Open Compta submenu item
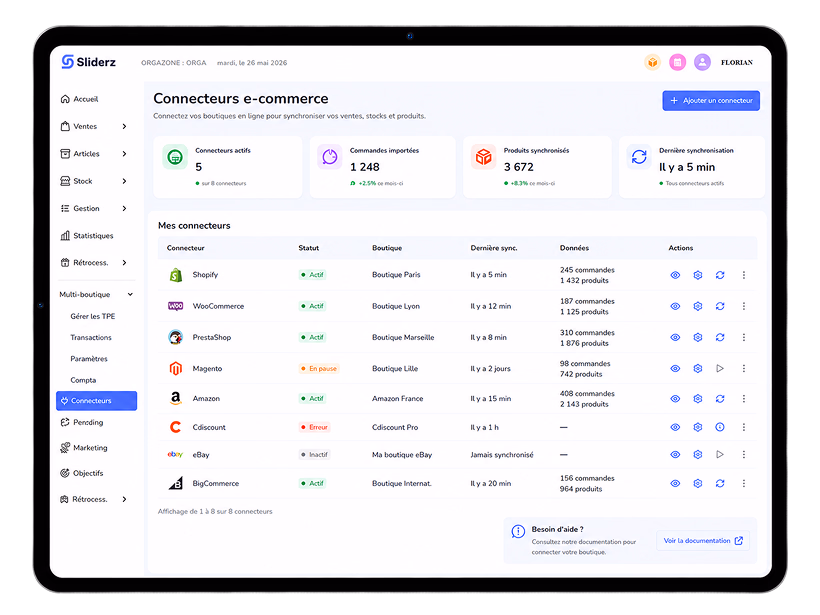The image size is (820, 615). [83, 380]
